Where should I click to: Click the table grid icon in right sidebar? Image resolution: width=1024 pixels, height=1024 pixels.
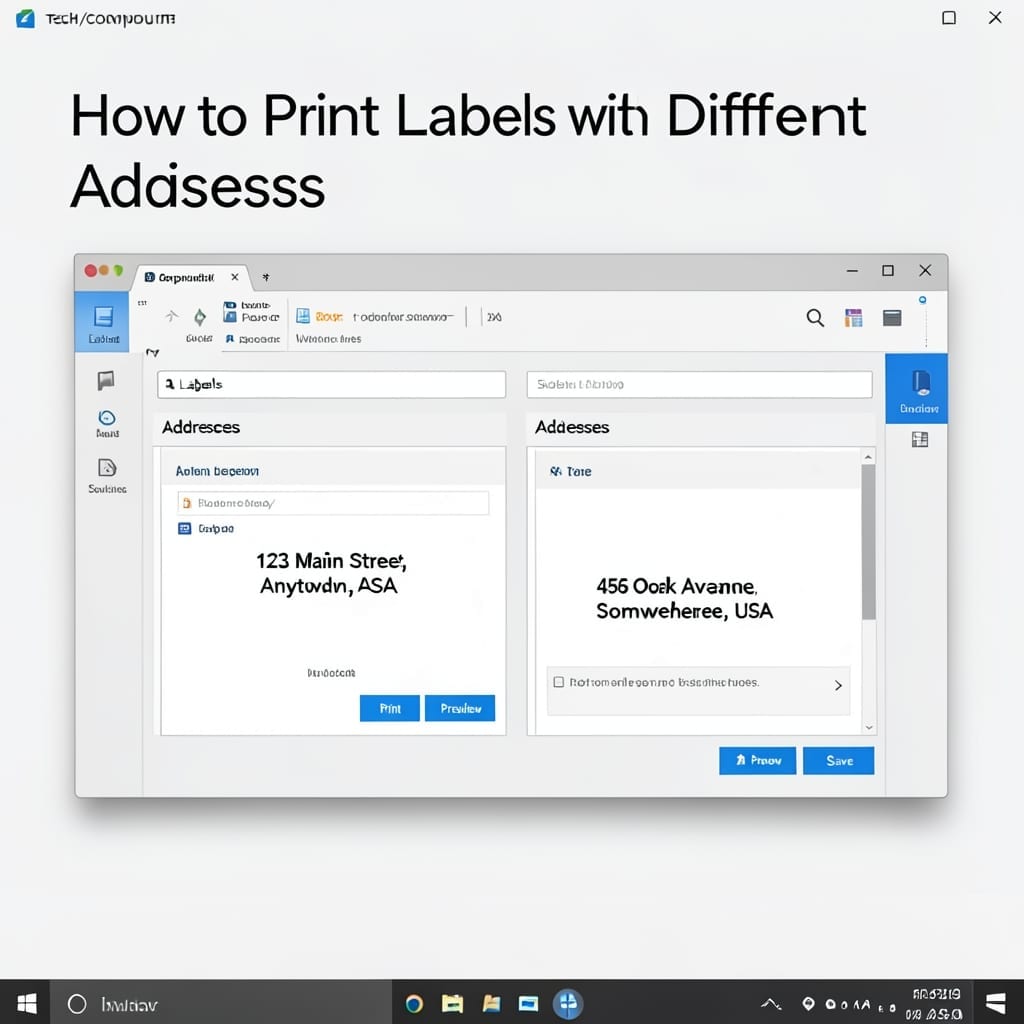click(920, 440)
